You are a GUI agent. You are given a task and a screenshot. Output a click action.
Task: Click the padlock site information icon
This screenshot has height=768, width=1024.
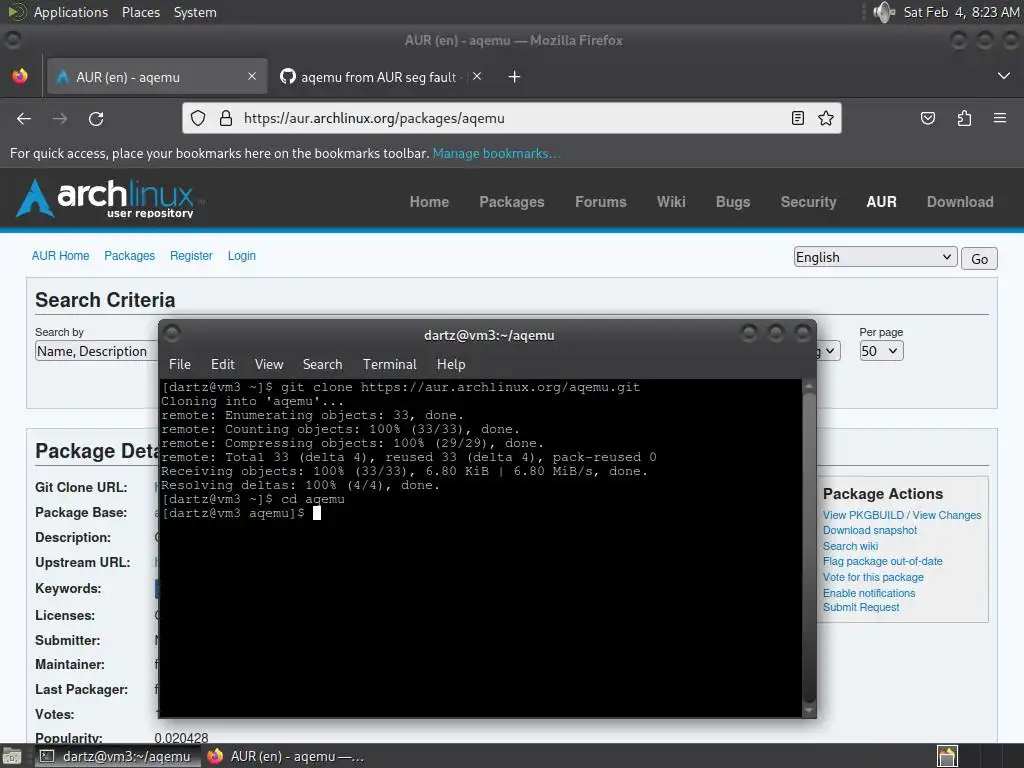point(225,118)
